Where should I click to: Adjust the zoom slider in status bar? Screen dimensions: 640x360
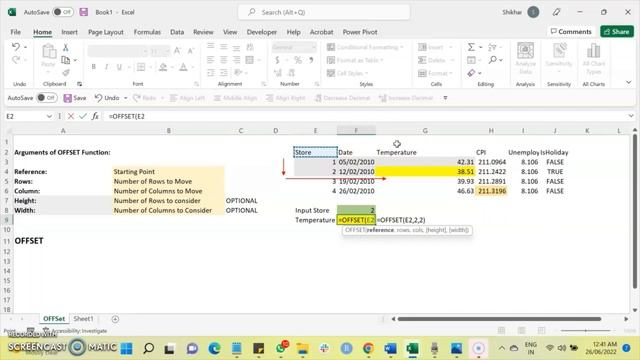585,330
